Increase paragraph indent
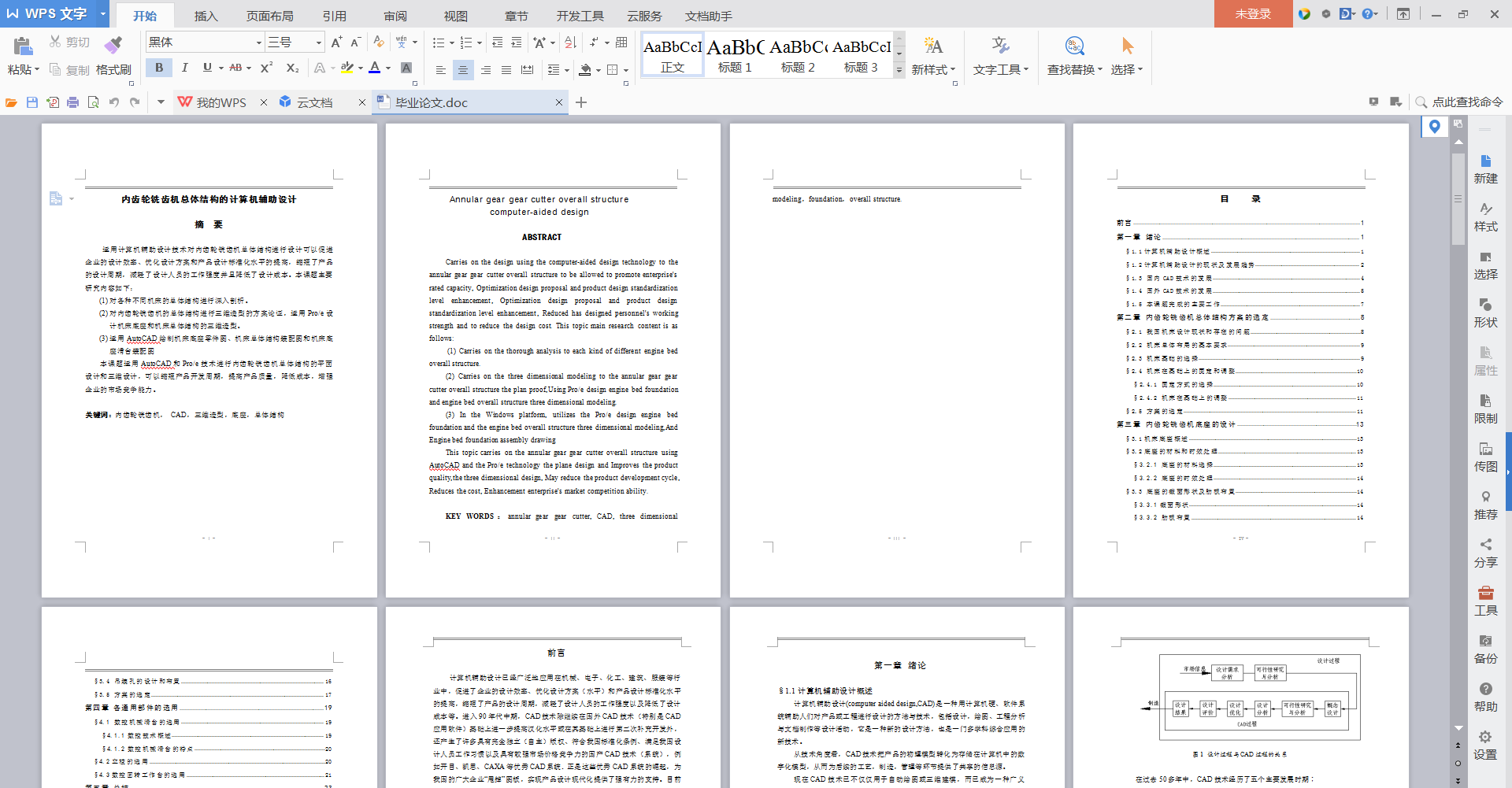Screen dimensions: 1512x788 tap(517, 42)
